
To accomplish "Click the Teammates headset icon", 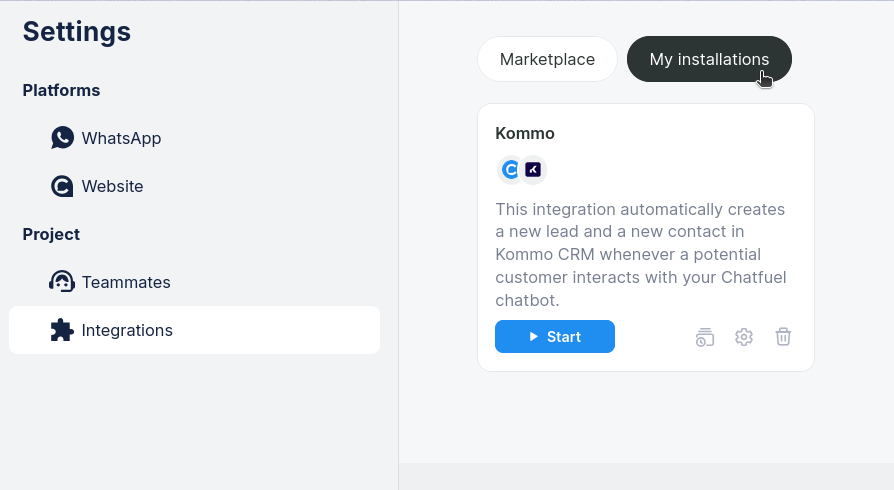I will pyautogui.click(x=62, y=282).
